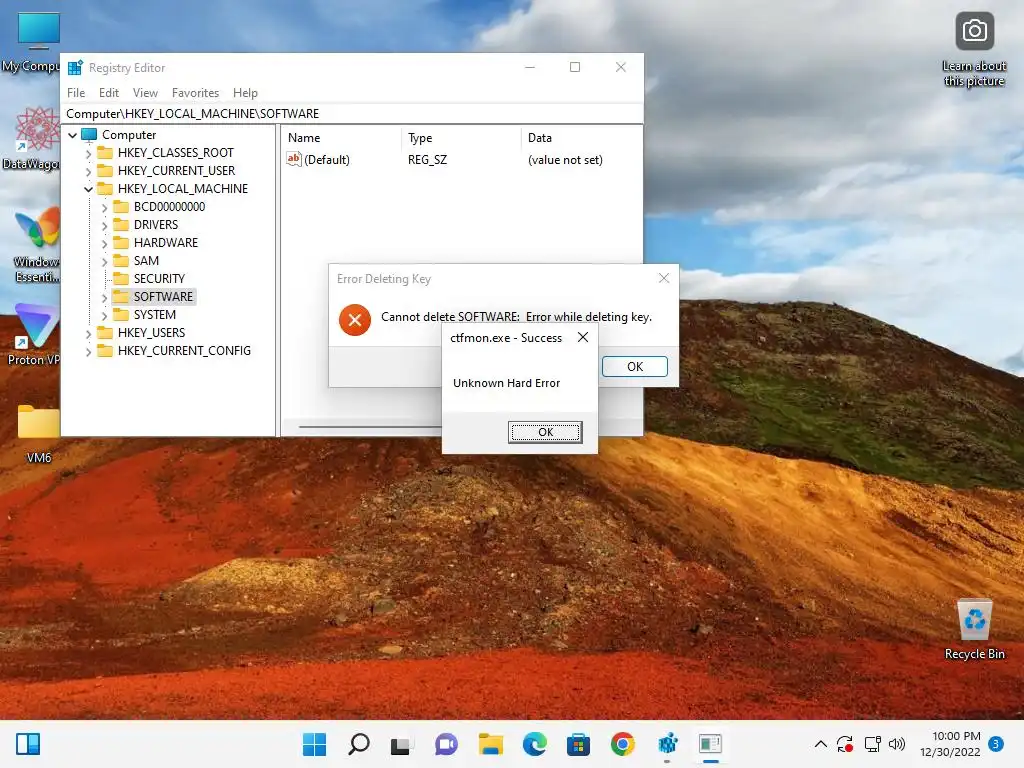Show hidden system tray icons
The height and width of the screenshot is (768, 1024).
[821, 744]
